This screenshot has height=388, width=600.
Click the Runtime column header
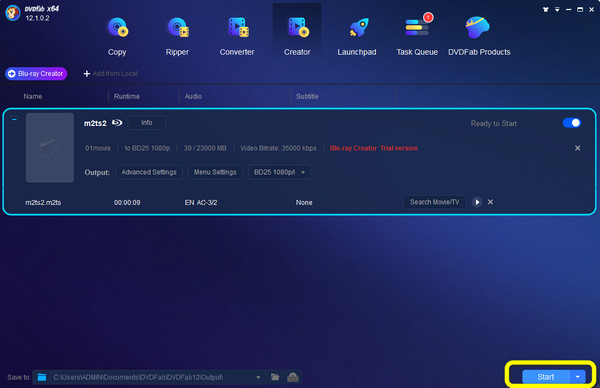(x=127, y=96)
